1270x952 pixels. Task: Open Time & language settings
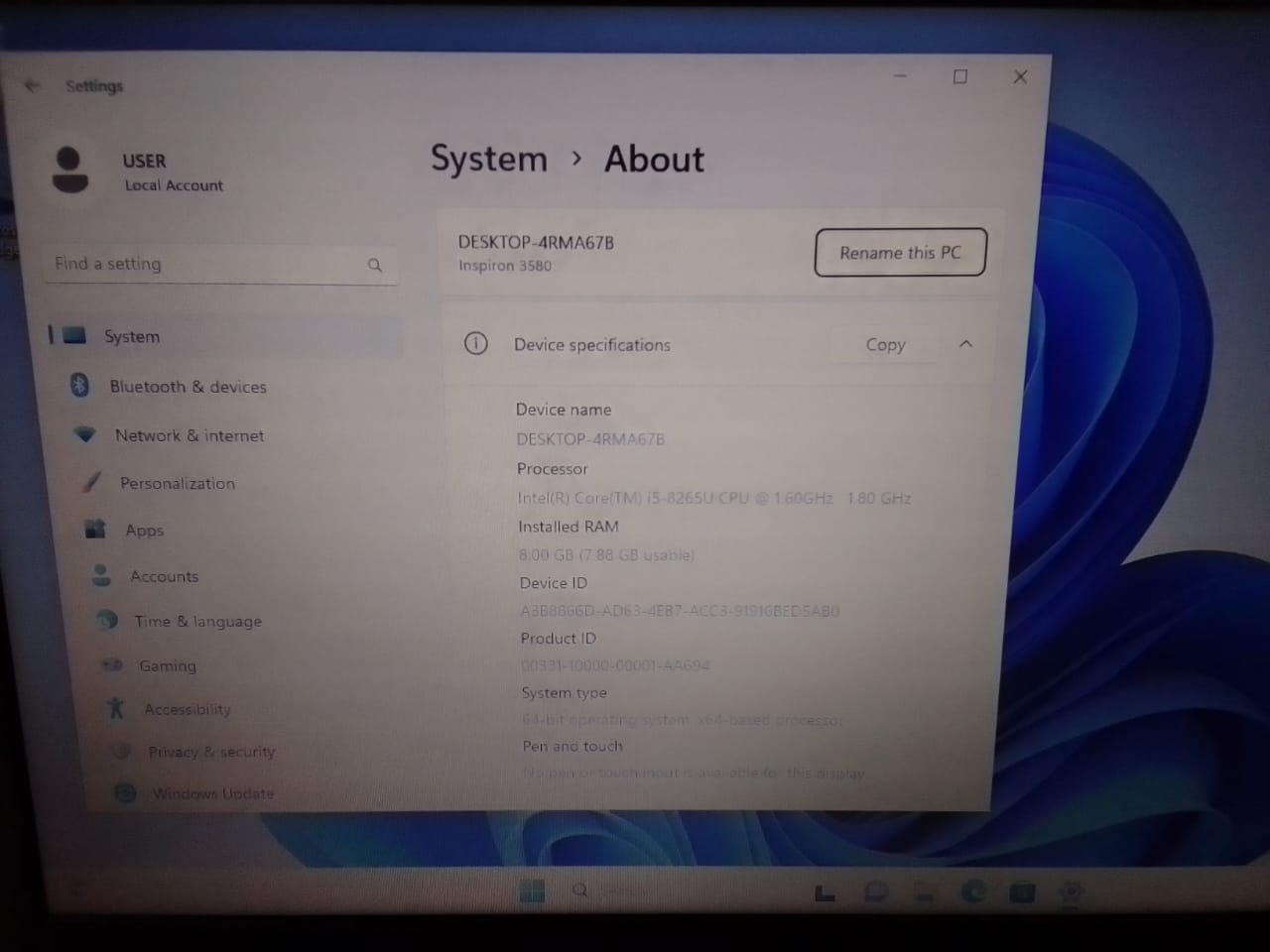[x=197, y=622]
